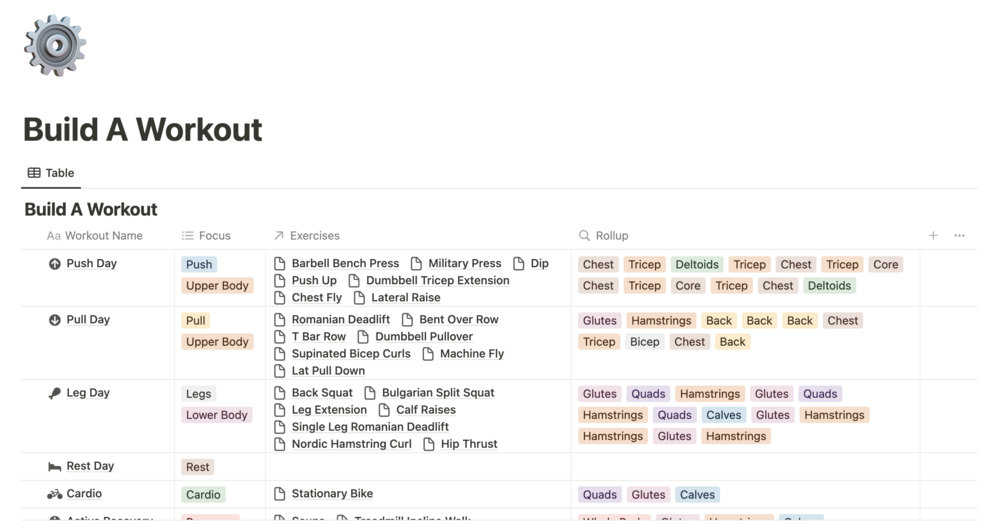Open the Dip exercise page
Viewport: 1005px width, 532px height.
point(540,263)
